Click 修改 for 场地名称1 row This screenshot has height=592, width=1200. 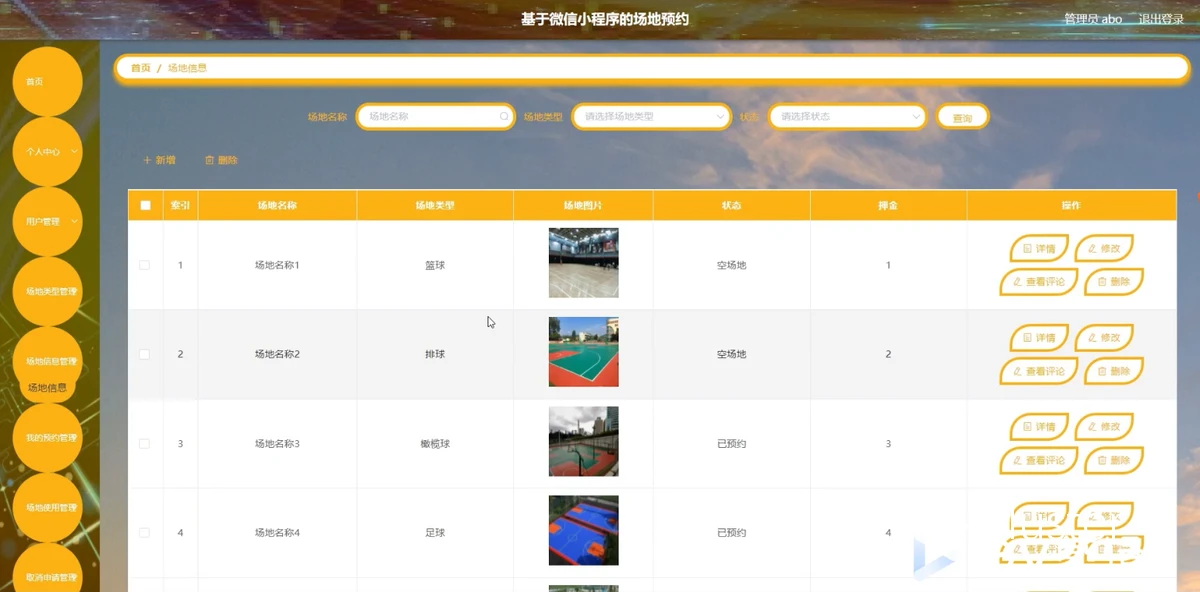[x=1104, y=248]
